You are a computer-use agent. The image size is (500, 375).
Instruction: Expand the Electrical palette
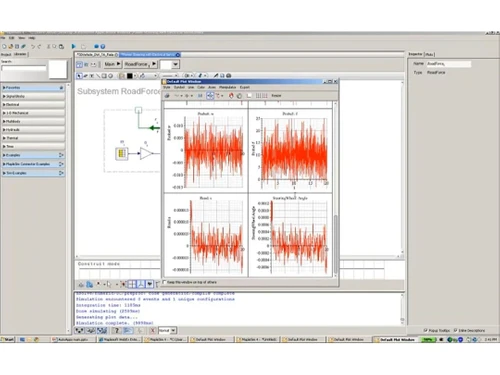point(33,105)
